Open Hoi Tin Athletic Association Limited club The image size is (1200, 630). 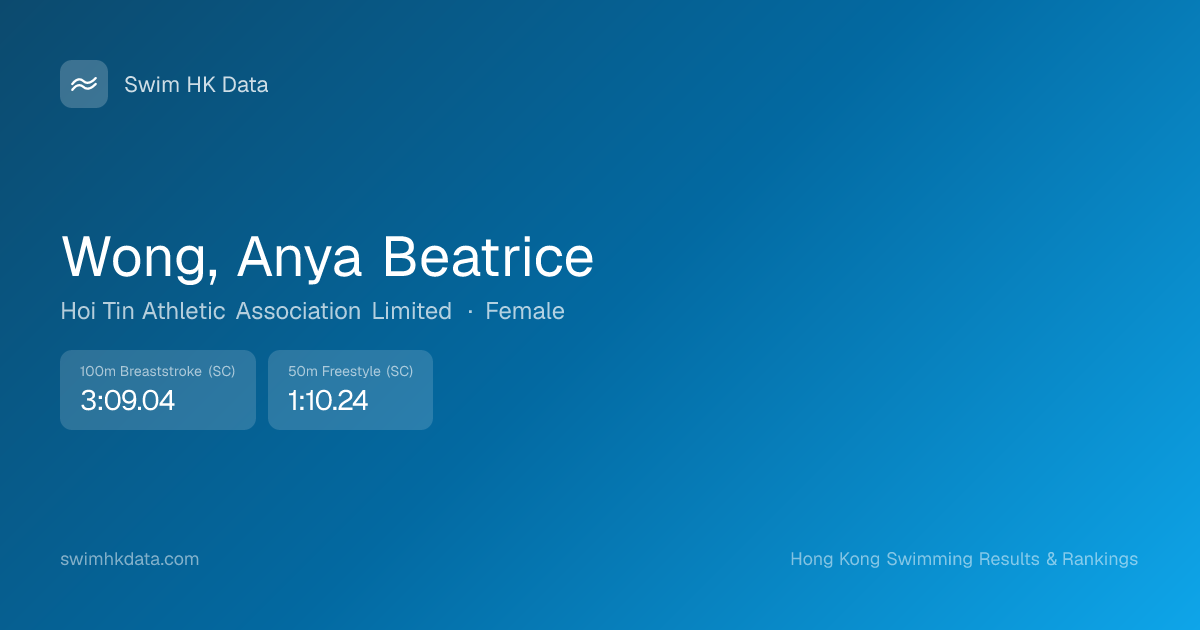click(x=256, y=311)
